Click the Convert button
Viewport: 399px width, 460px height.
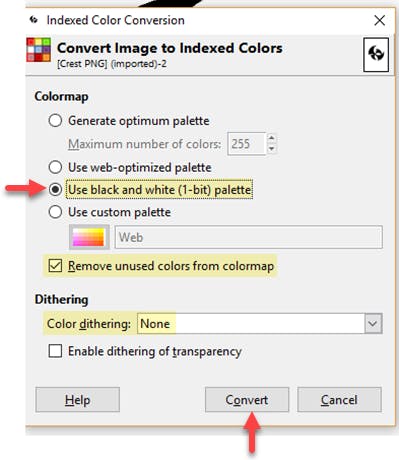pos(247,399)
